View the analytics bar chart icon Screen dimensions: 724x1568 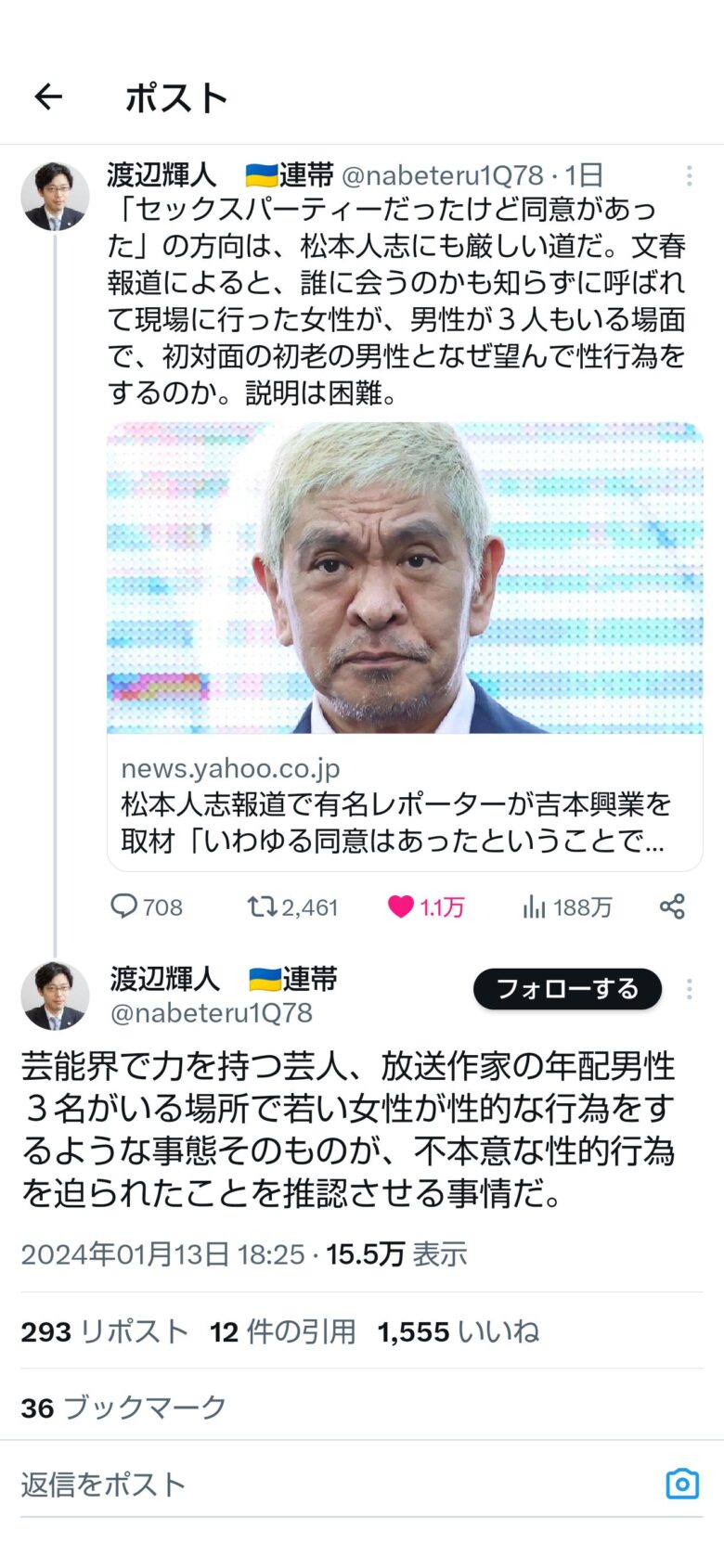tap(534, 906)
